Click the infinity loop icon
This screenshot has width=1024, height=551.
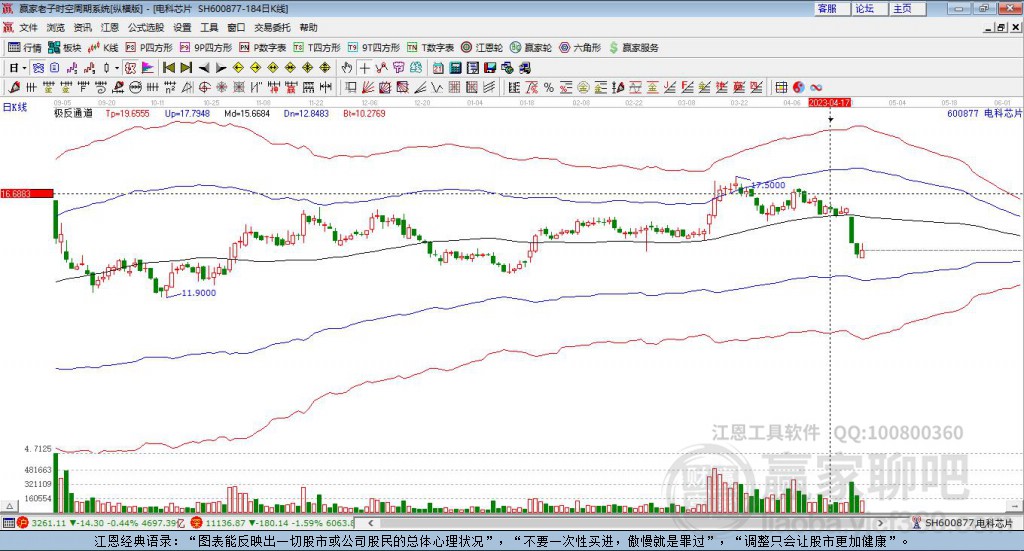[x=816, y=87]
